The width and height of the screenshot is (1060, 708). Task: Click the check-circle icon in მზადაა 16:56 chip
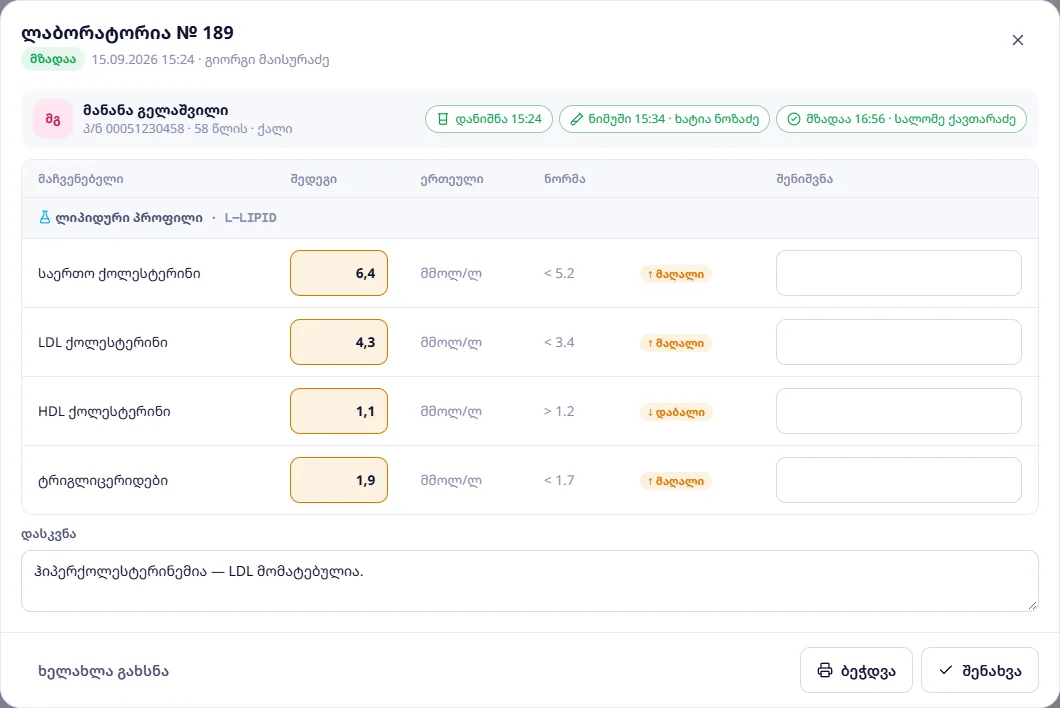794,119
